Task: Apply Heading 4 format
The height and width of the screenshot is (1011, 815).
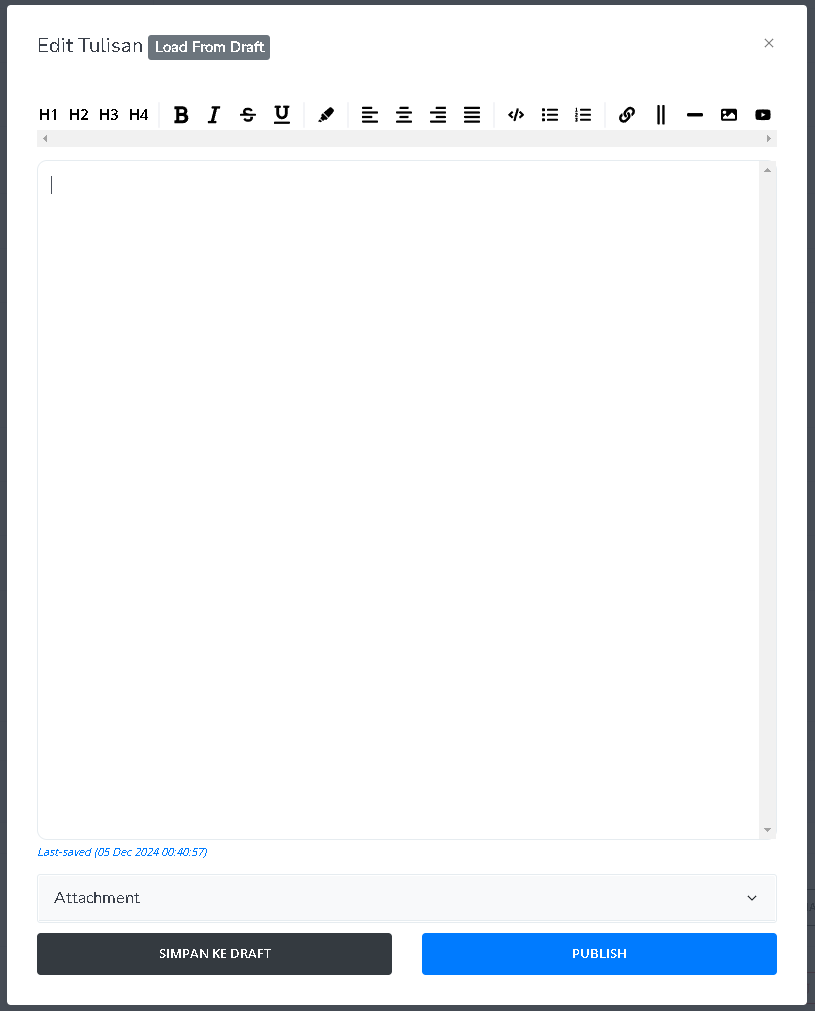Action: (139, 115)
